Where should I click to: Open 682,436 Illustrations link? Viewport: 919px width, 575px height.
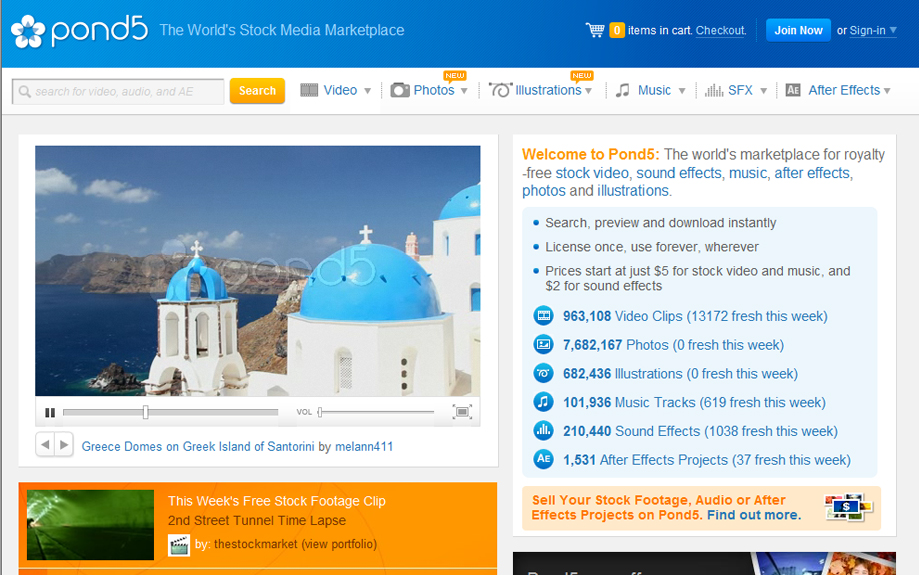click(680, 374)
